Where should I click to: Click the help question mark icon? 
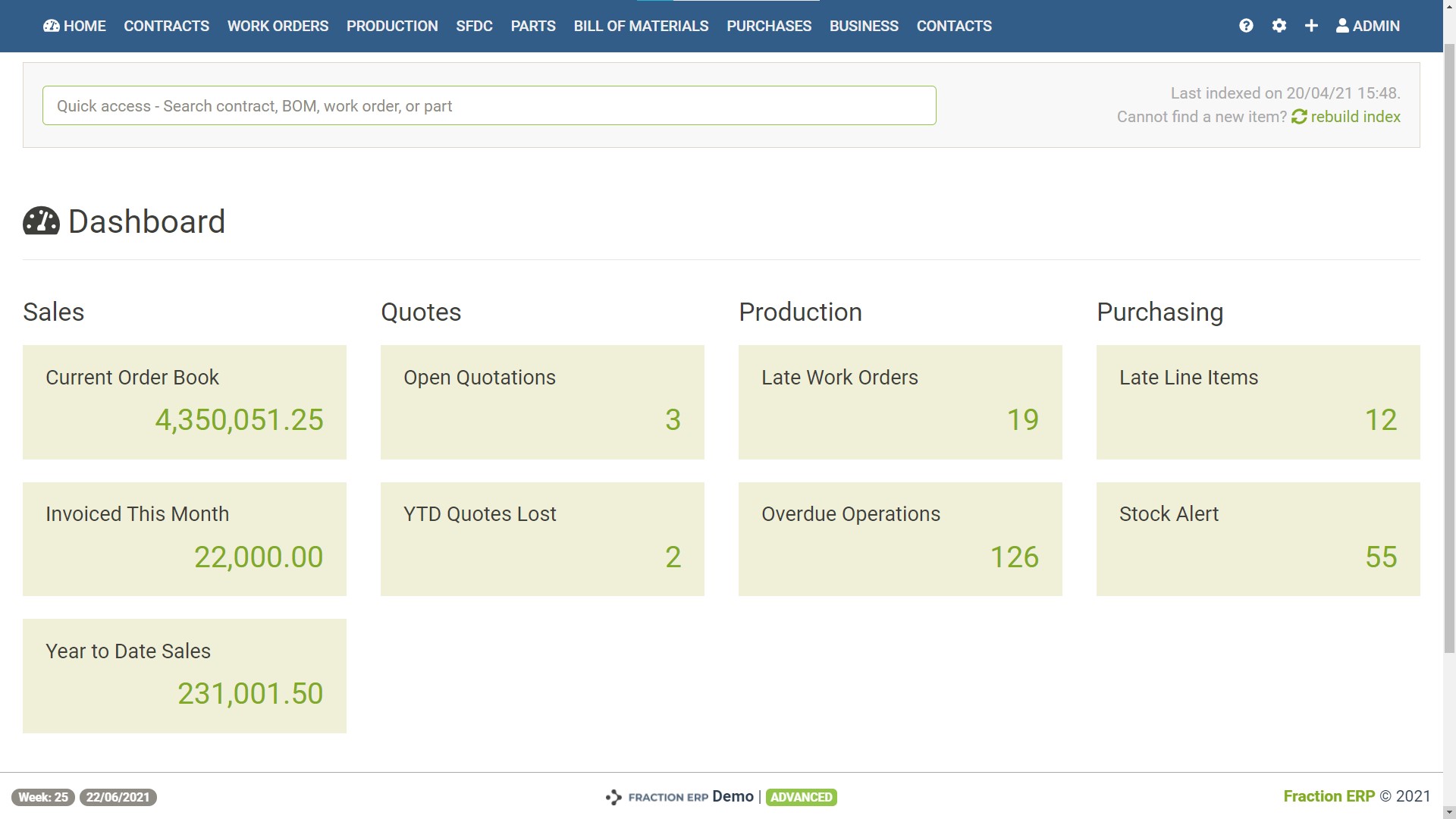(x=1246, y=26)
